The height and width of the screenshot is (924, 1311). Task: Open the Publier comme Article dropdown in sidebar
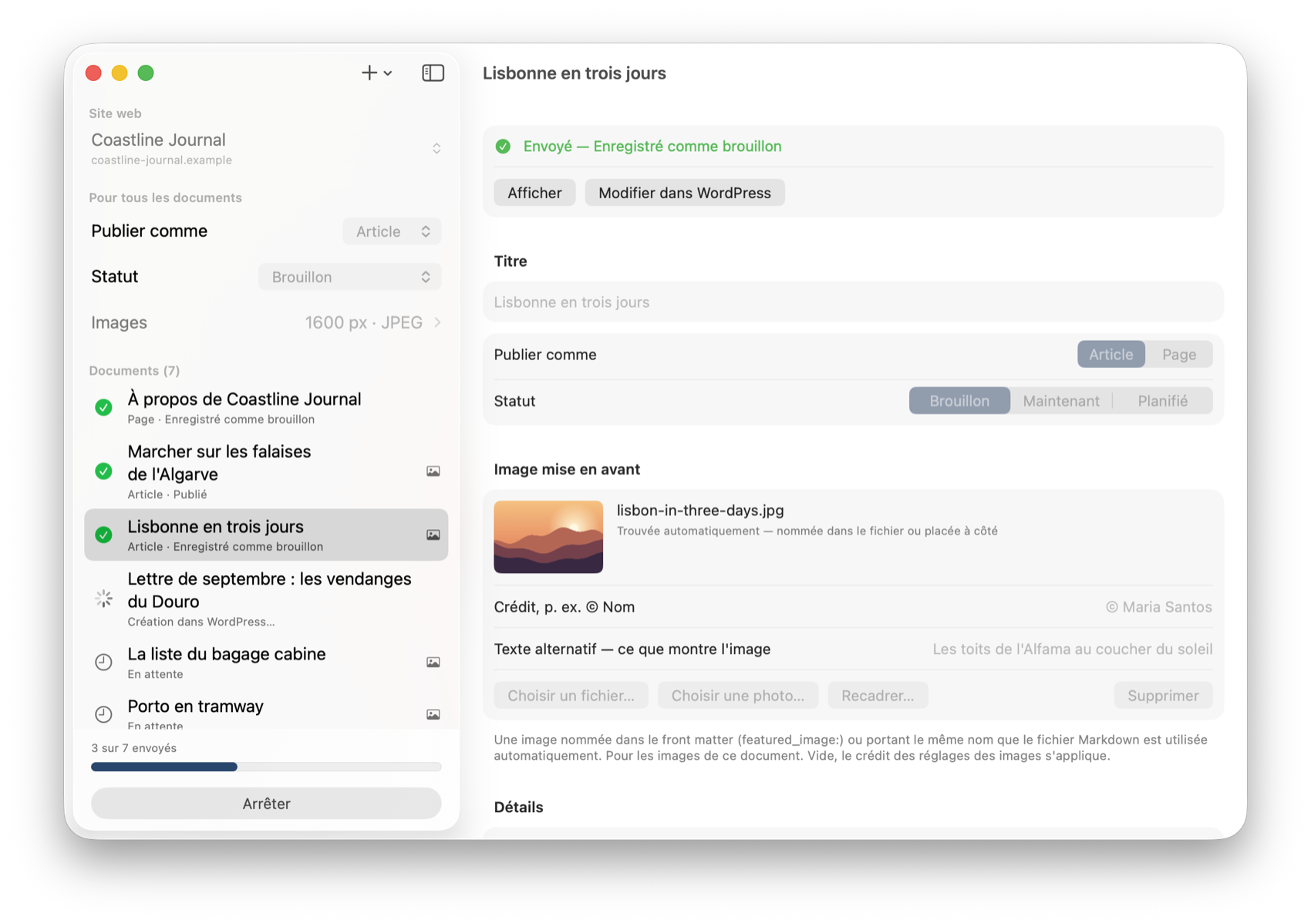(x=392, y=231)
